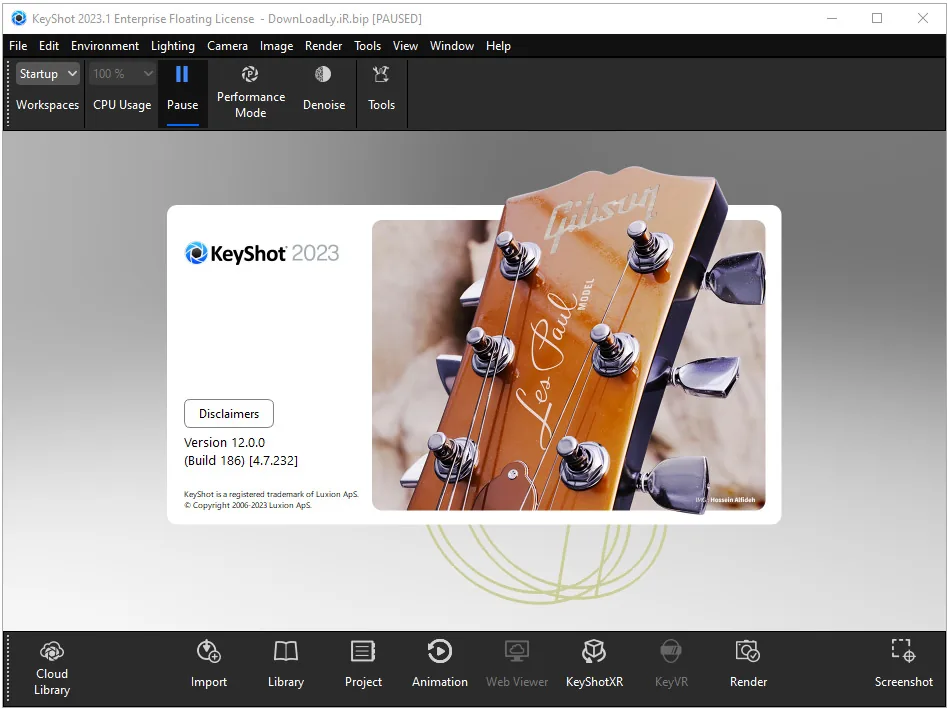948x709 pixels.
Task: Open the Environment menu
Action: click(105, 46)
